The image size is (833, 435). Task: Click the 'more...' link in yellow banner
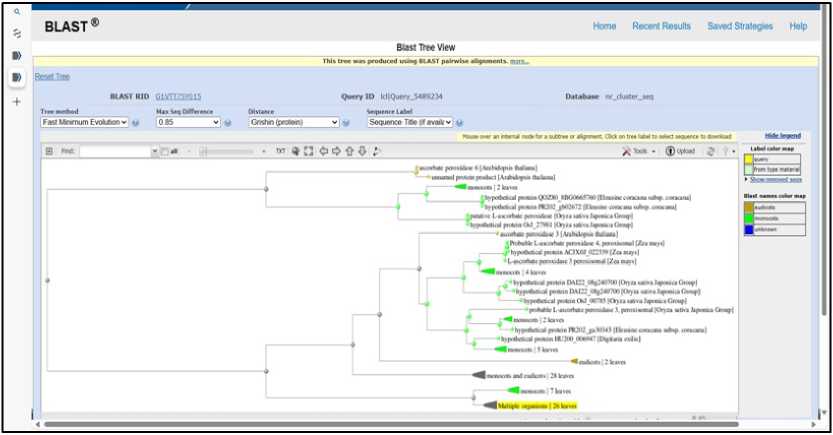(x=519, y=62)
